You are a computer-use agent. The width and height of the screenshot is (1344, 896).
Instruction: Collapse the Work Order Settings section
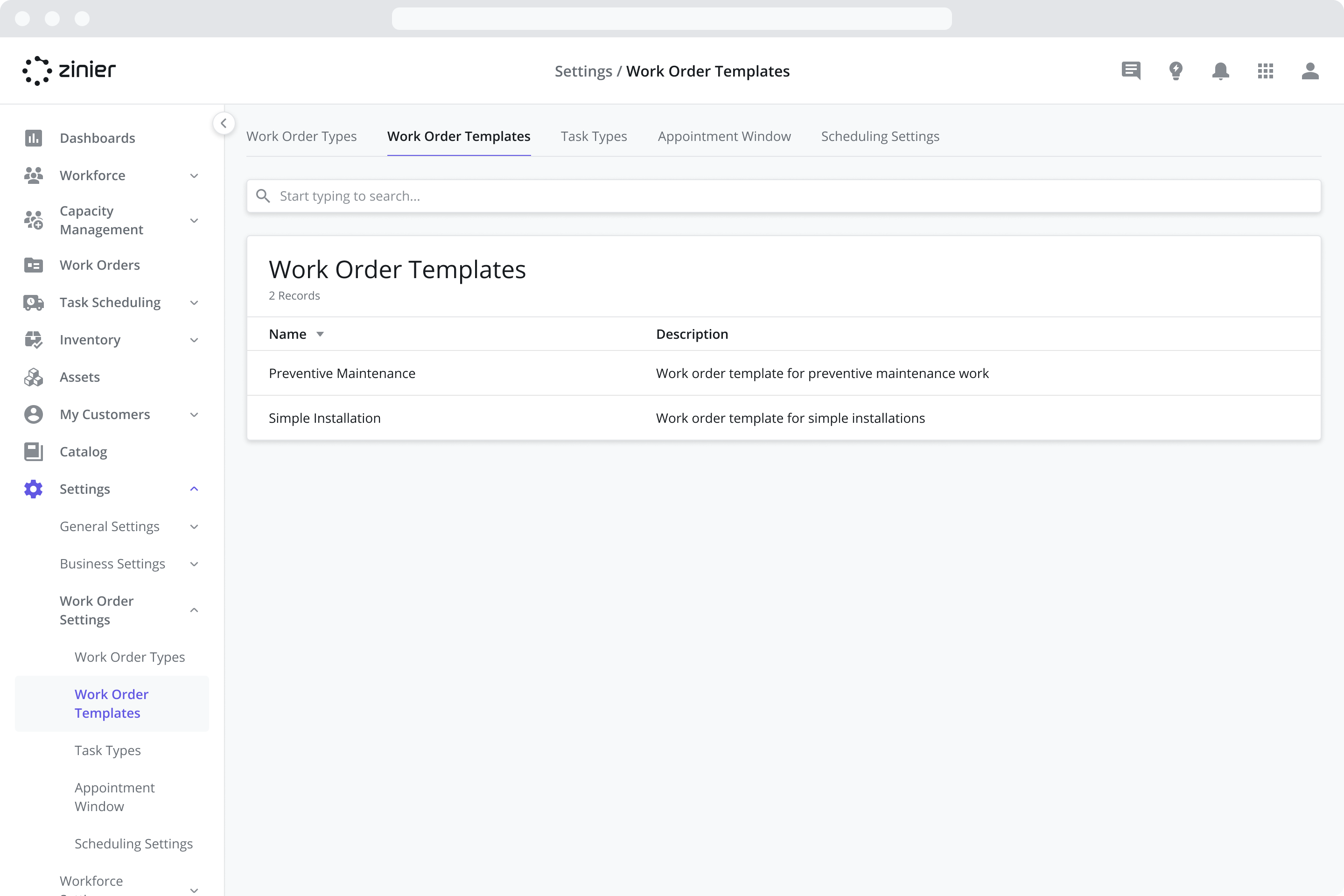[194, 610]
